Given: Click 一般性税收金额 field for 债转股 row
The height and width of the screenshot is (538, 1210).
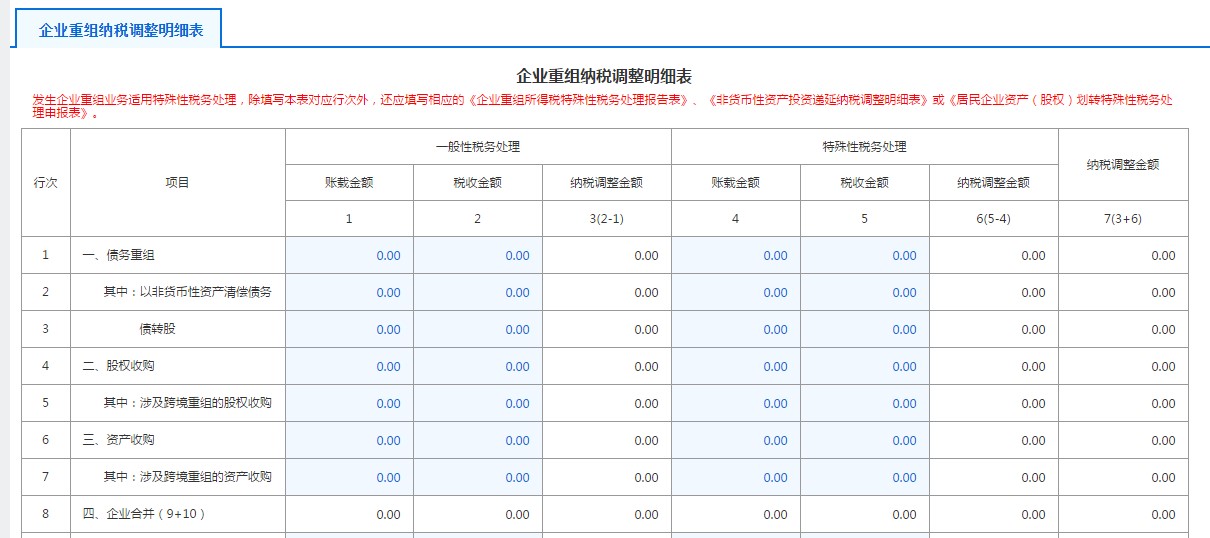Looking at the screenshot, I should 478,330.
